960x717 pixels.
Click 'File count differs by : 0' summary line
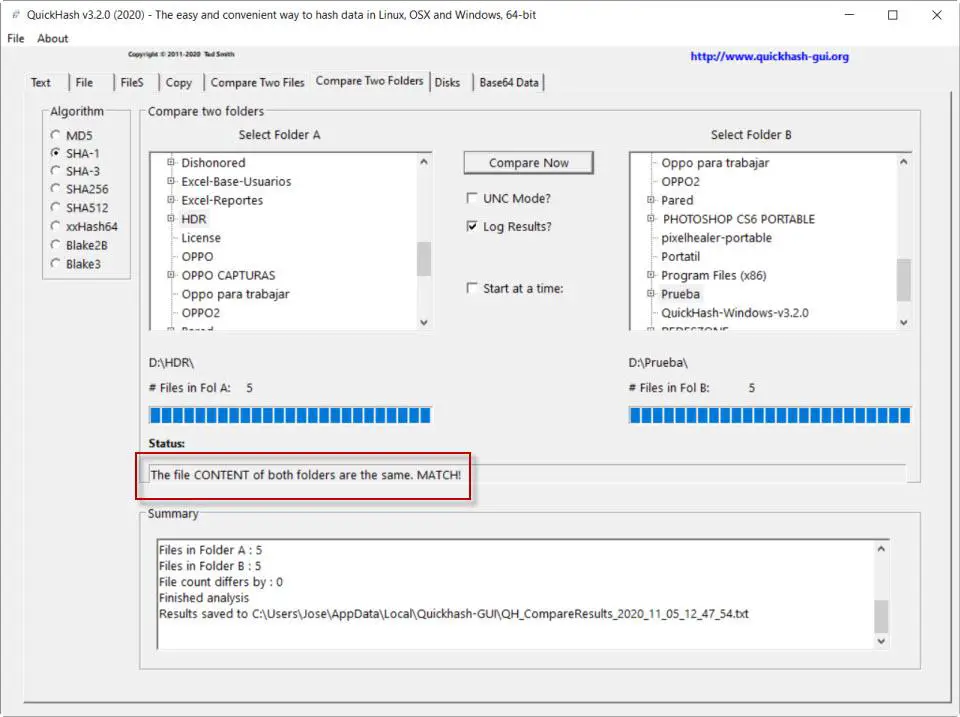(x=220, y=582)
